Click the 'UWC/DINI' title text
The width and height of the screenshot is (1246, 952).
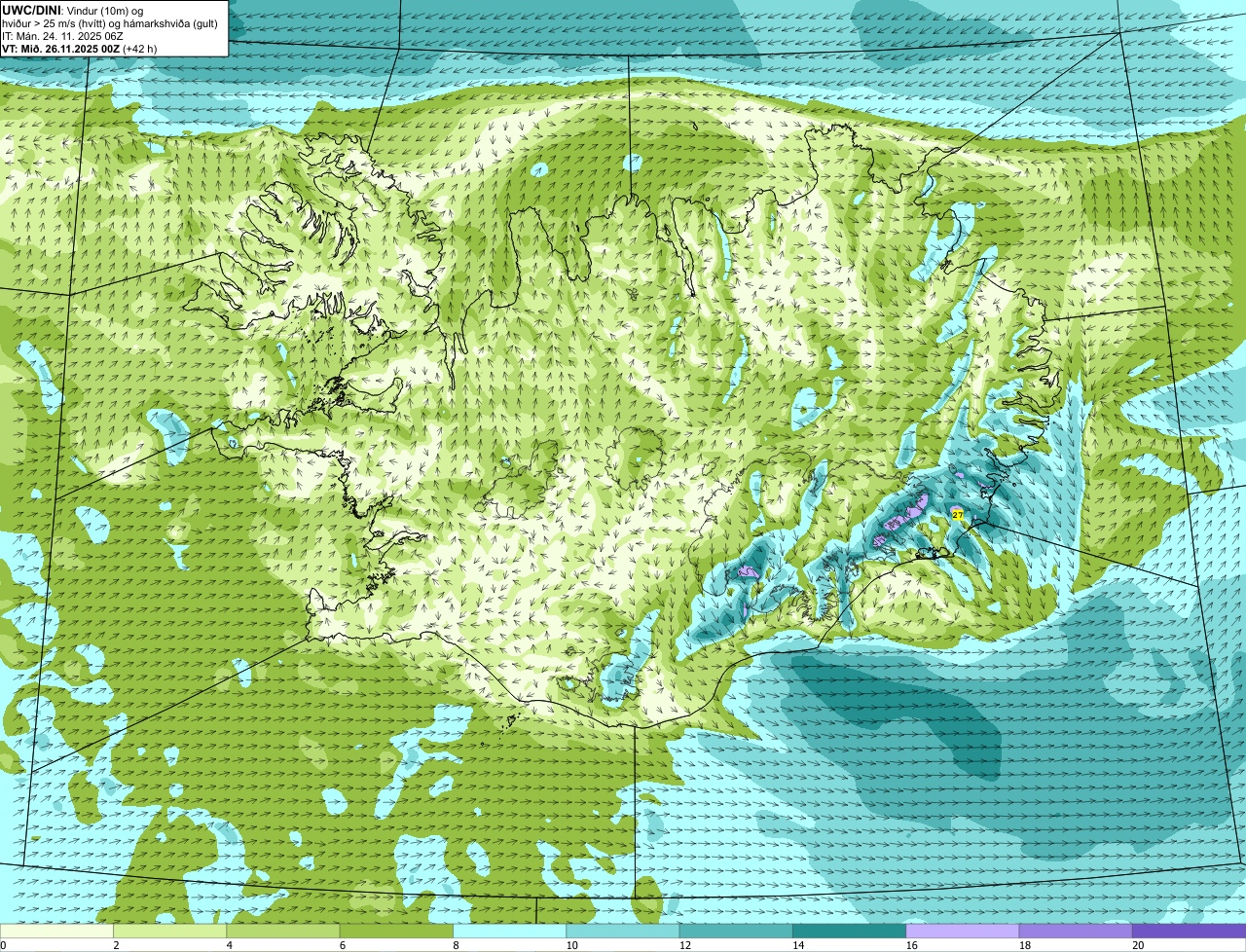(x=31, y=9)
